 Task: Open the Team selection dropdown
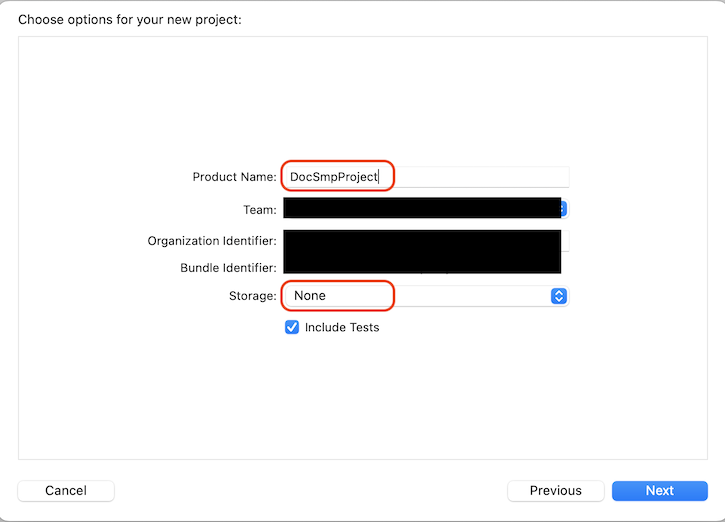point(422,209)
